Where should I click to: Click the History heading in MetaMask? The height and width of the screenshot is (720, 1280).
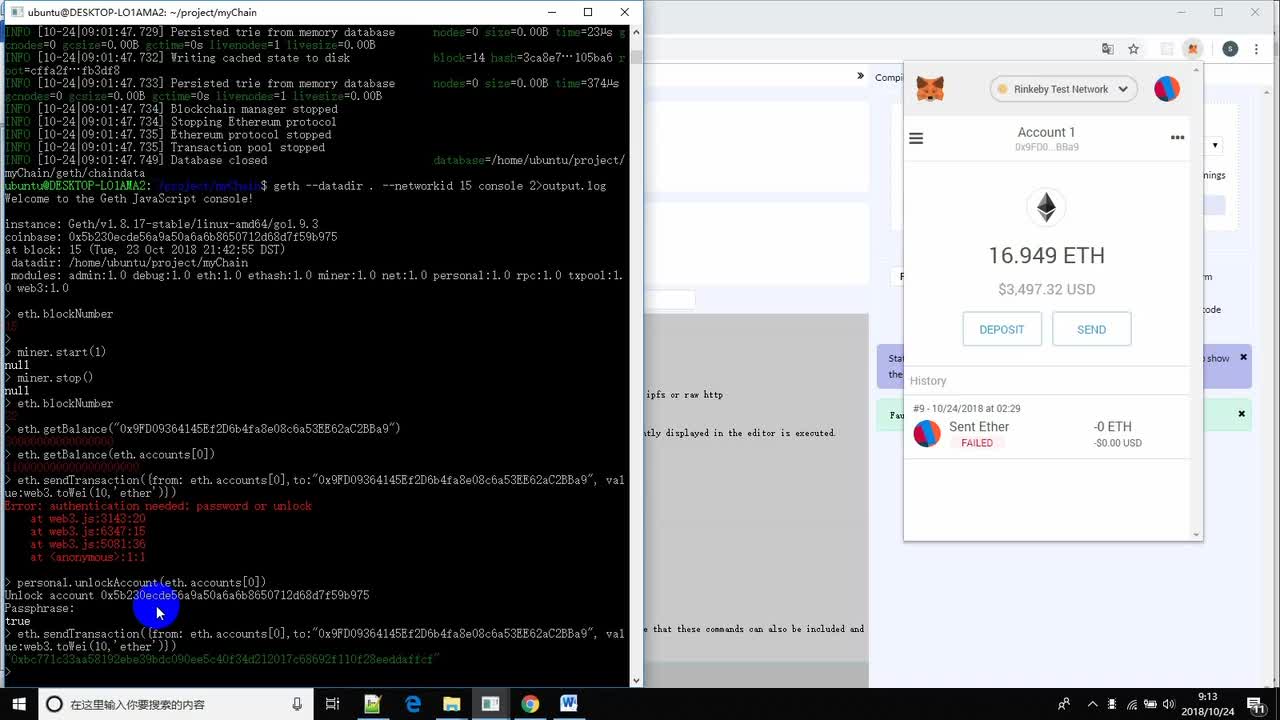click(x=928, y=381)
